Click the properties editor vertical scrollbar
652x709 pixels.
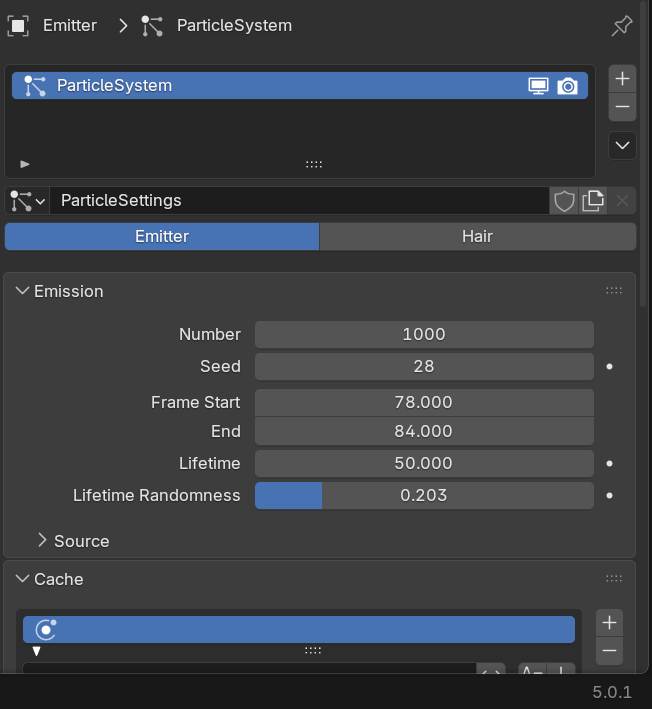coord(643,154)
